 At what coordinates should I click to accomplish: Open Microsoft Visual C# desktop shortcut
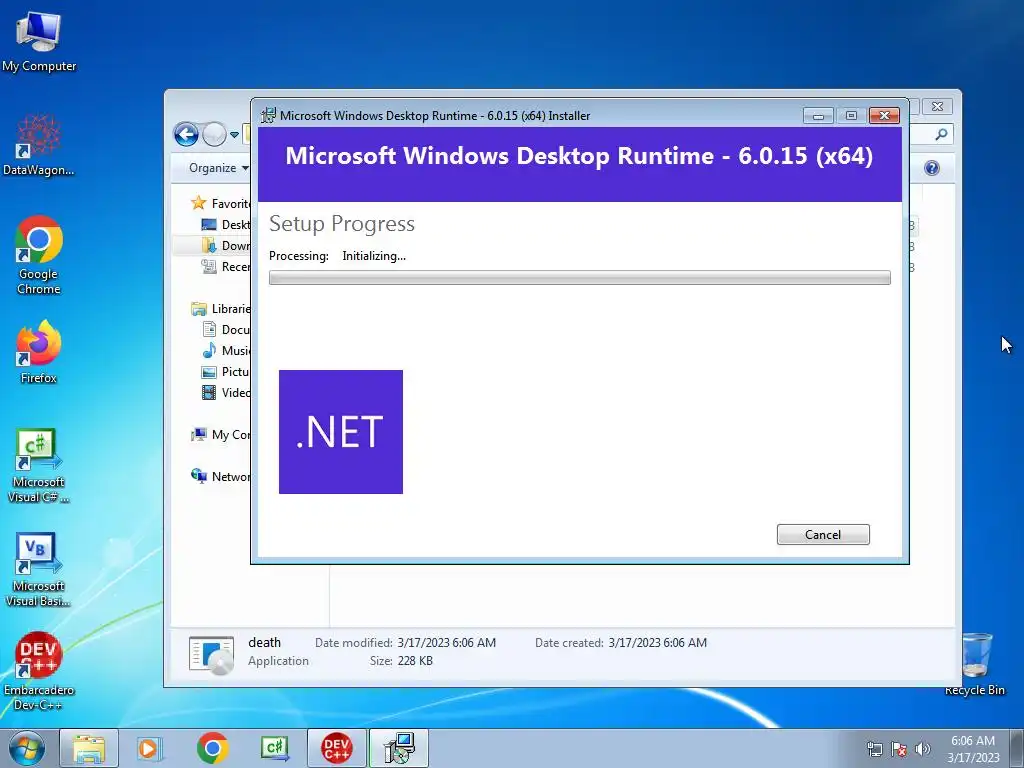[x=39, y=466]
